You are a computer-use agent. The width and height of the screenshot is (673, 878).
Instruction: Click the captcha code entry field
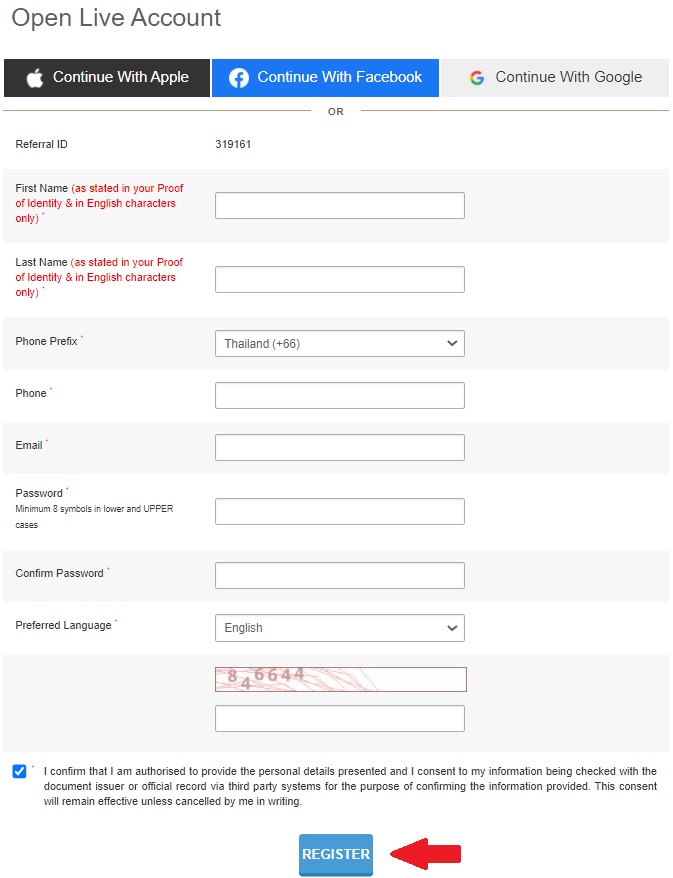click(x=340, y=718)
